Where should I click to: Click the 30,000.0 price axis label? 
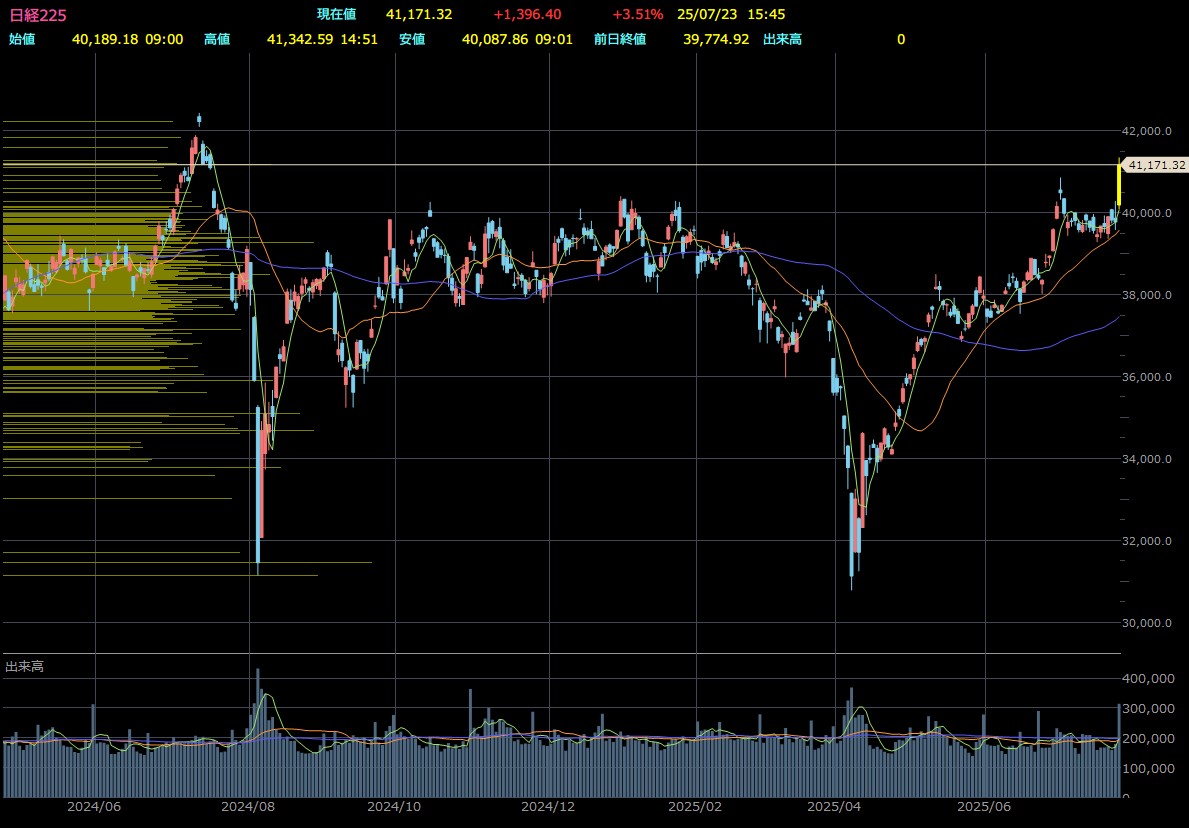click(1147, 623)
